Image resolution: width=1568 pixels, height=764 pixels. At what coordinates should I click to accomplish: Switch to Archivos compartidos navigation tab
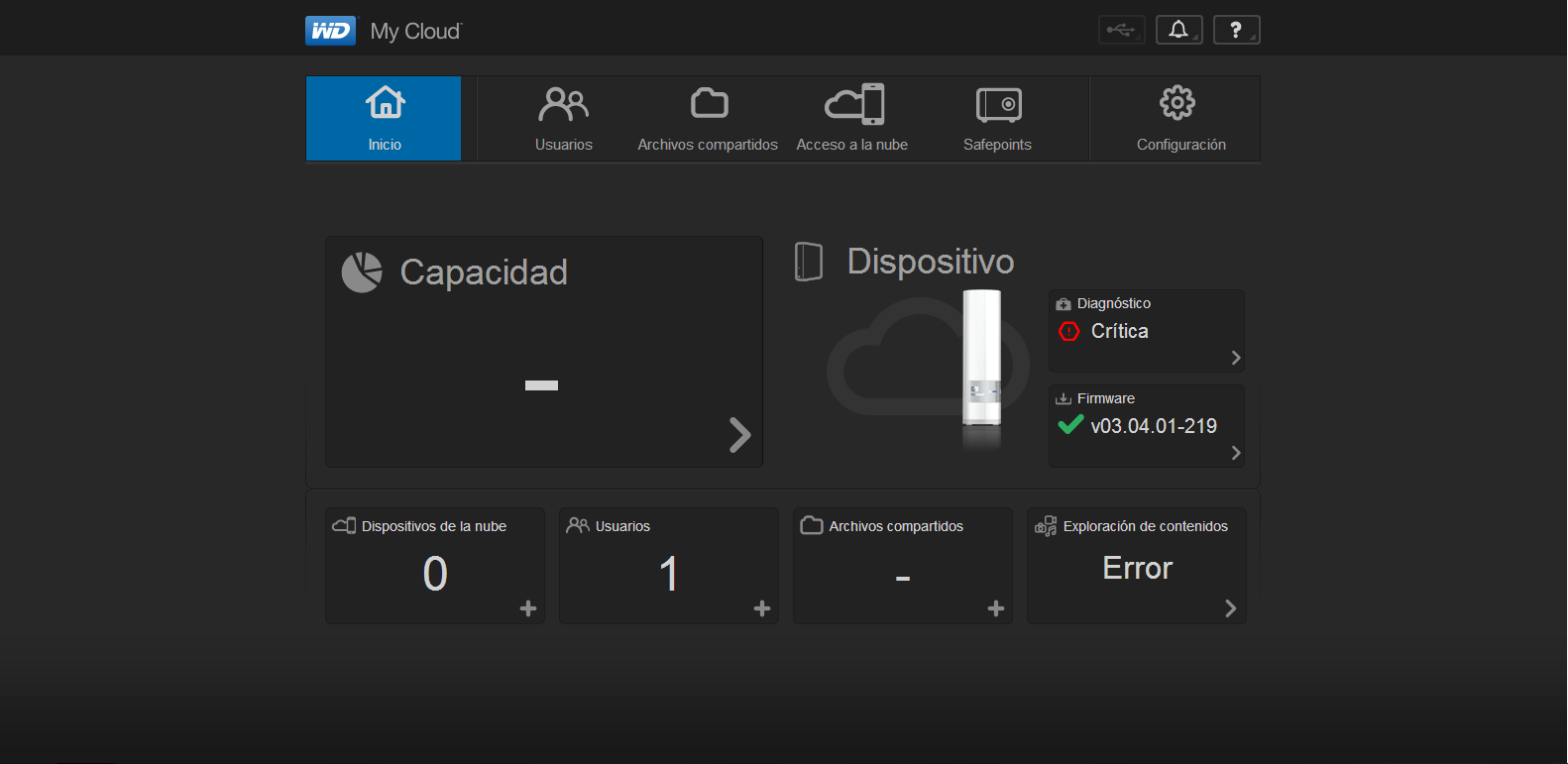[708, 119]
